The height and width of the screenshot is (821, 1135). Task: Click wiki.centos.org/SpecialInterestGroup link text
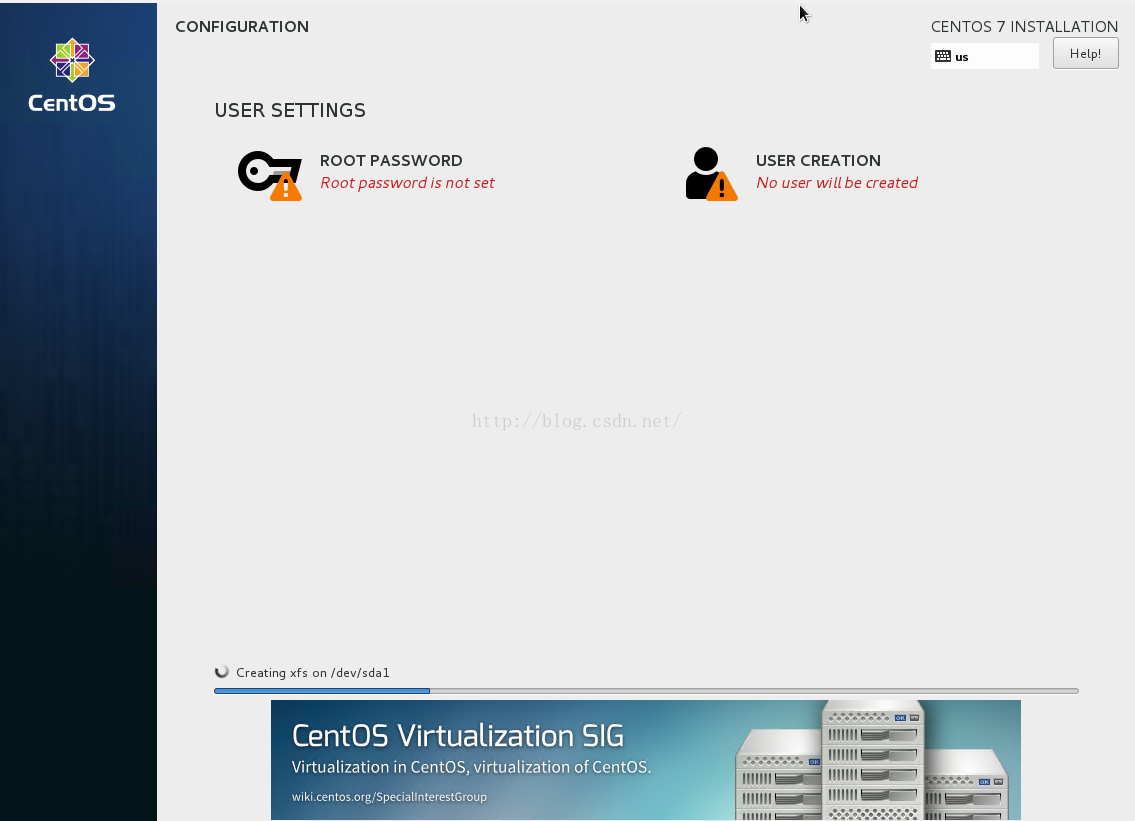(389, 796)
